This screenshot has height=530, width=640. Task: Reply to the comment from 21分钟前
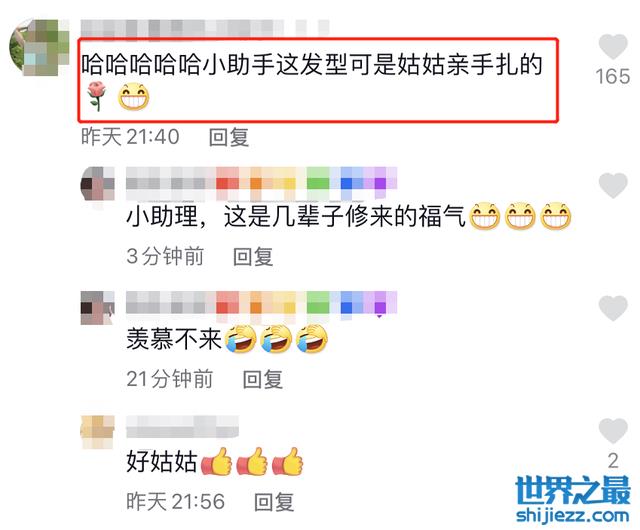tap(262, 379)
